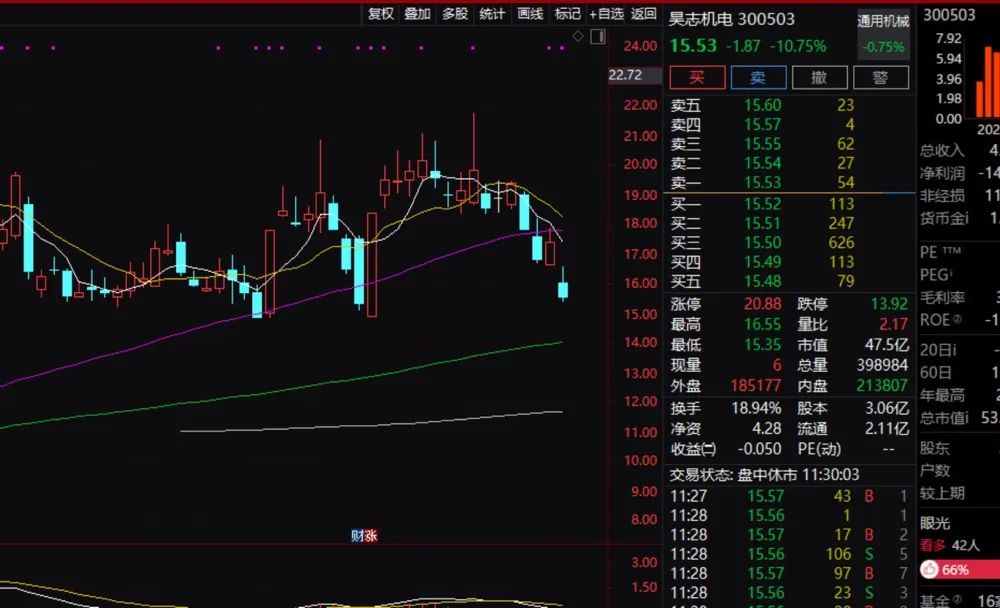The height and width of the screenshot is (608, 1000).
Task: Click the info icon beside 总市值
Action: (966, 418)
